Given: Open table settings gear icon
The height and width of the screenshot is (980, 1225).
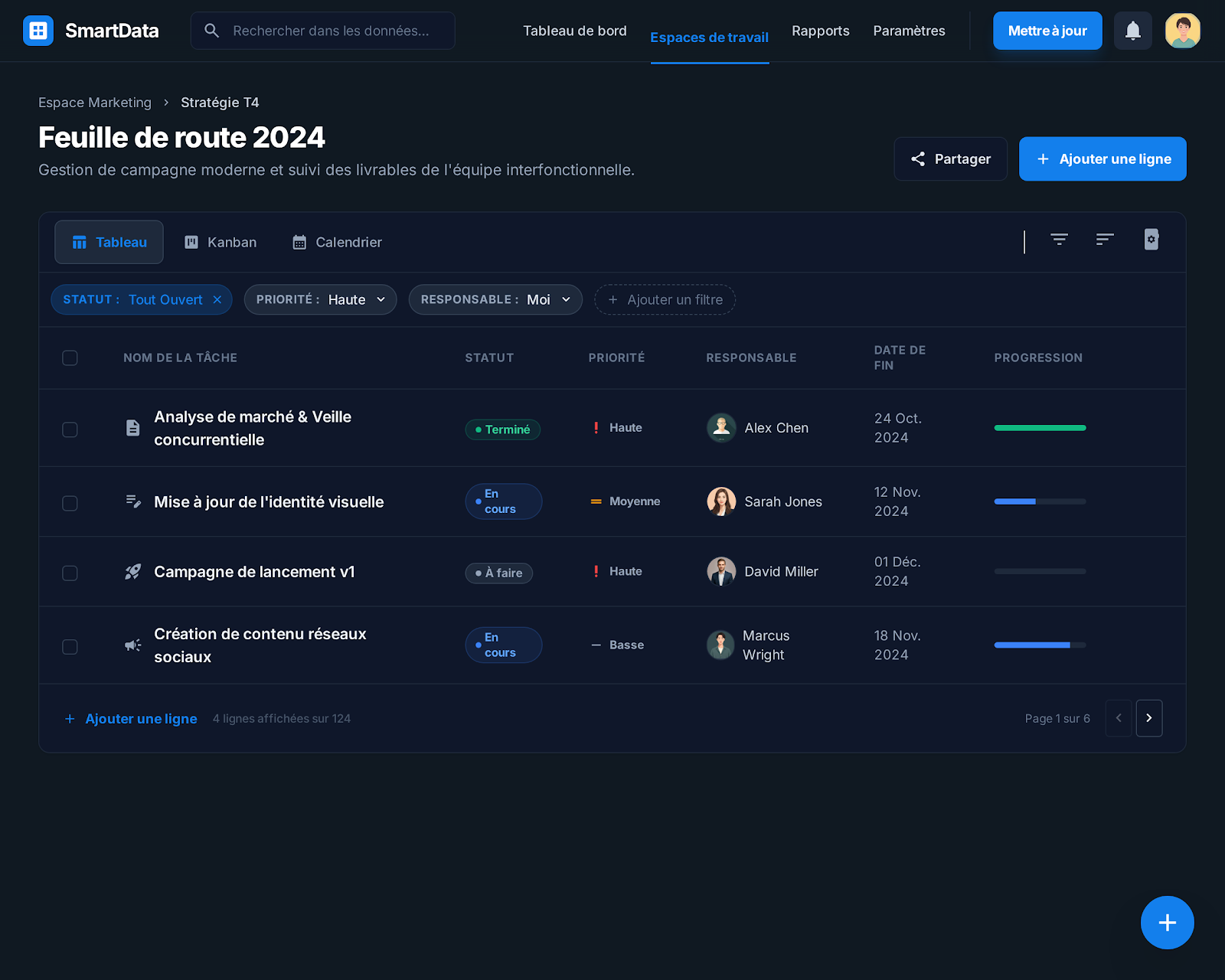Looking at the screenshot, I should (x=1151, y=240).
